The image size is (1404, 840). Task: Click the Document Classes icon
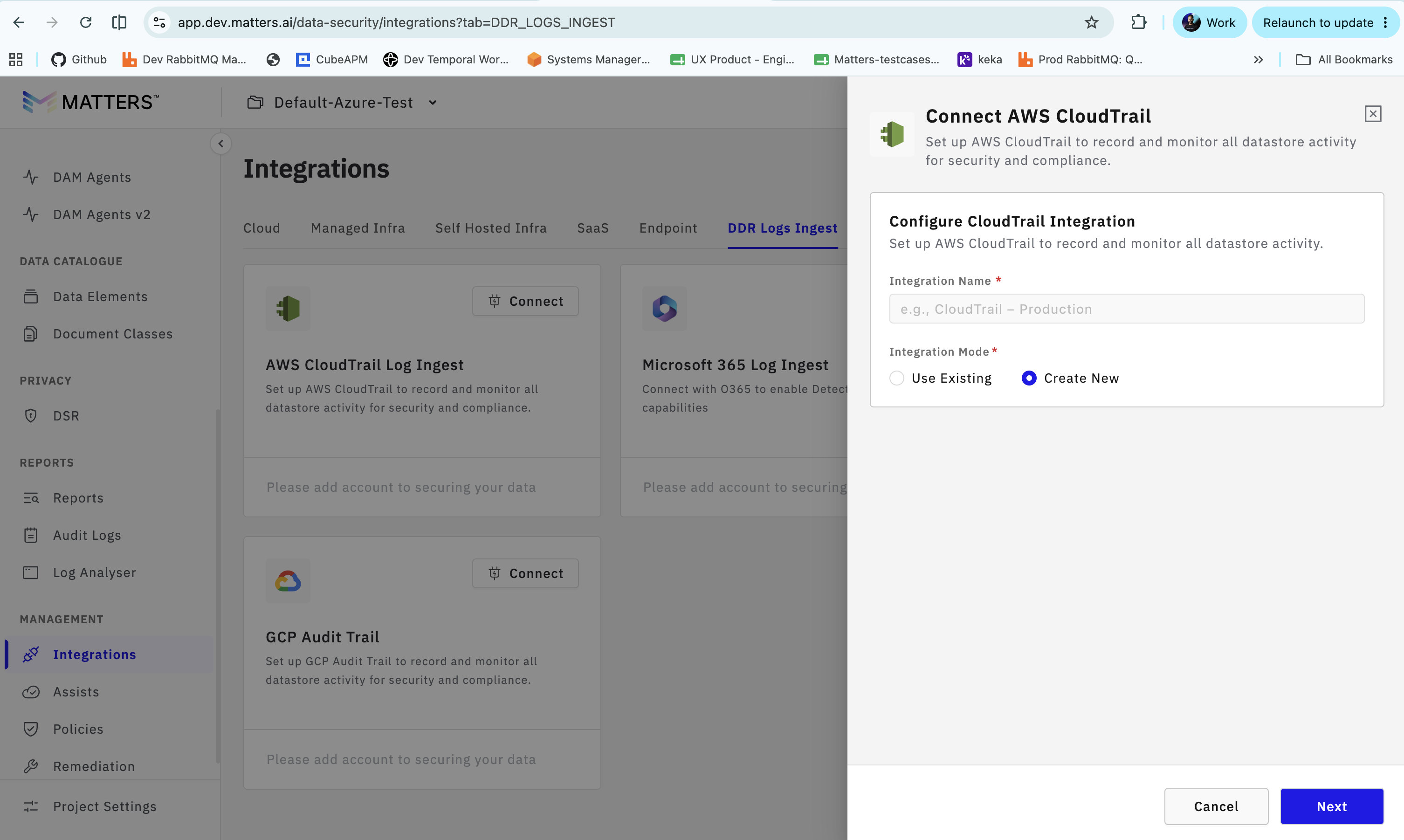coord(31,334)
